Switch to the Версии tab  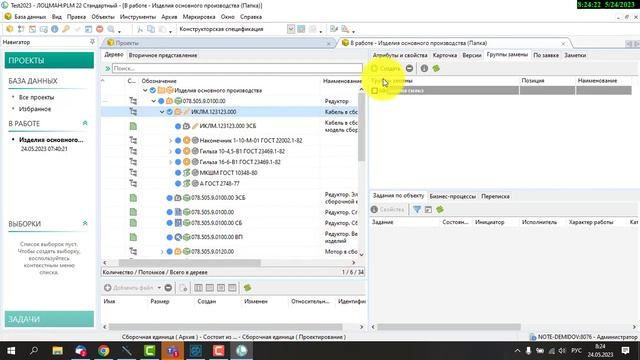pos(472,55)
